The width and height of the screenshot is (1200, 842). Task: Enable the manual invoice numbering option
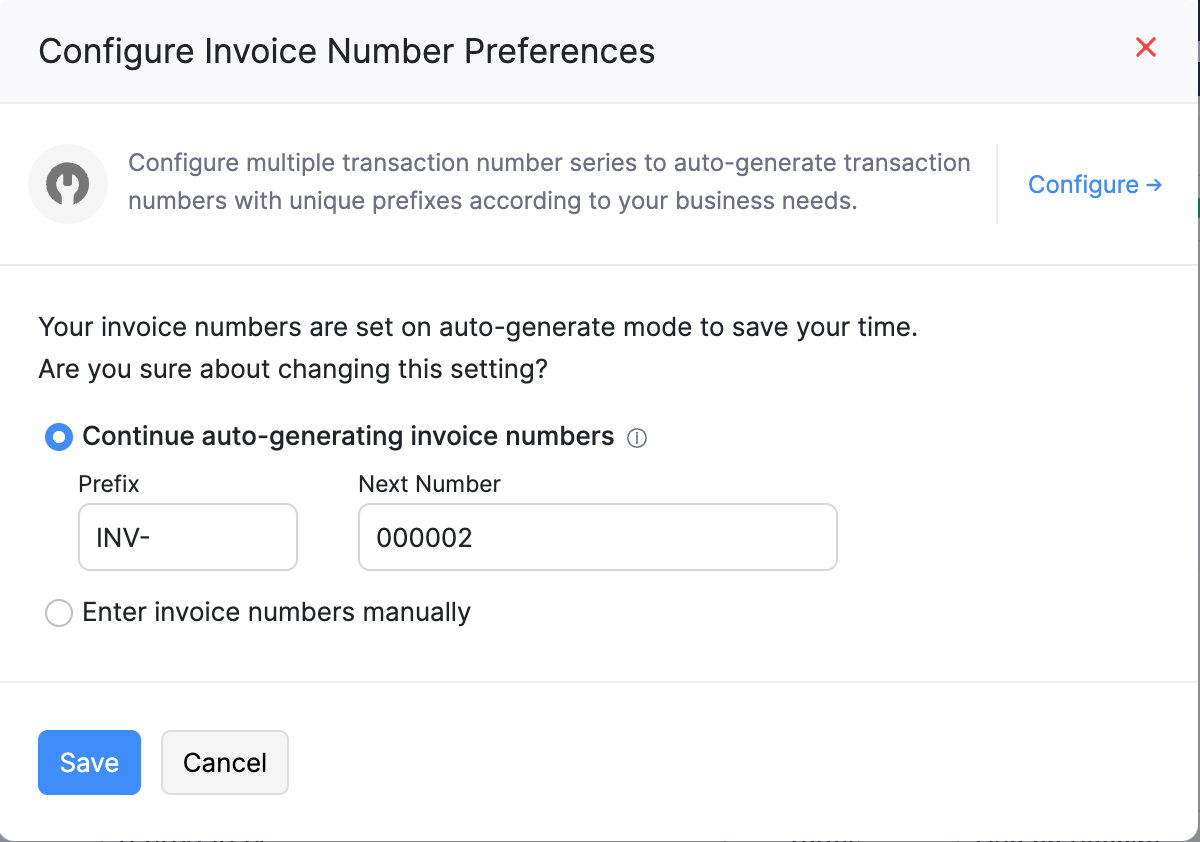[x=58, y=612]
